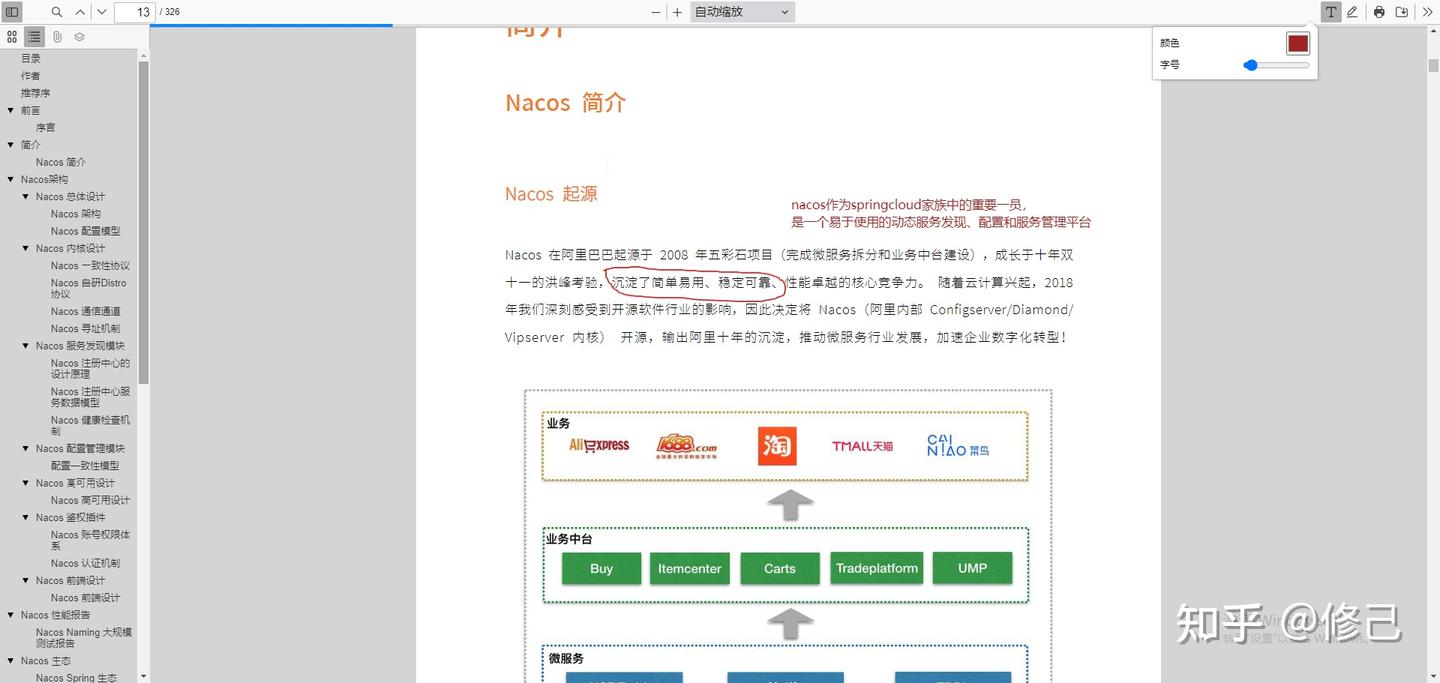The image size is (1440, 683).
Task: Click the page number input field
Action: pos(137,11)
